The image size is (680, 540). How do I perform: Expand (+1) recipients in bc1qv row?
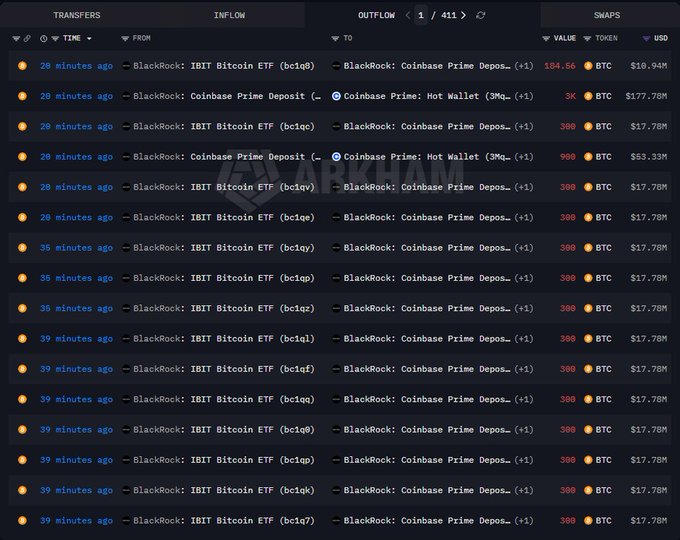tap(524, 187)
